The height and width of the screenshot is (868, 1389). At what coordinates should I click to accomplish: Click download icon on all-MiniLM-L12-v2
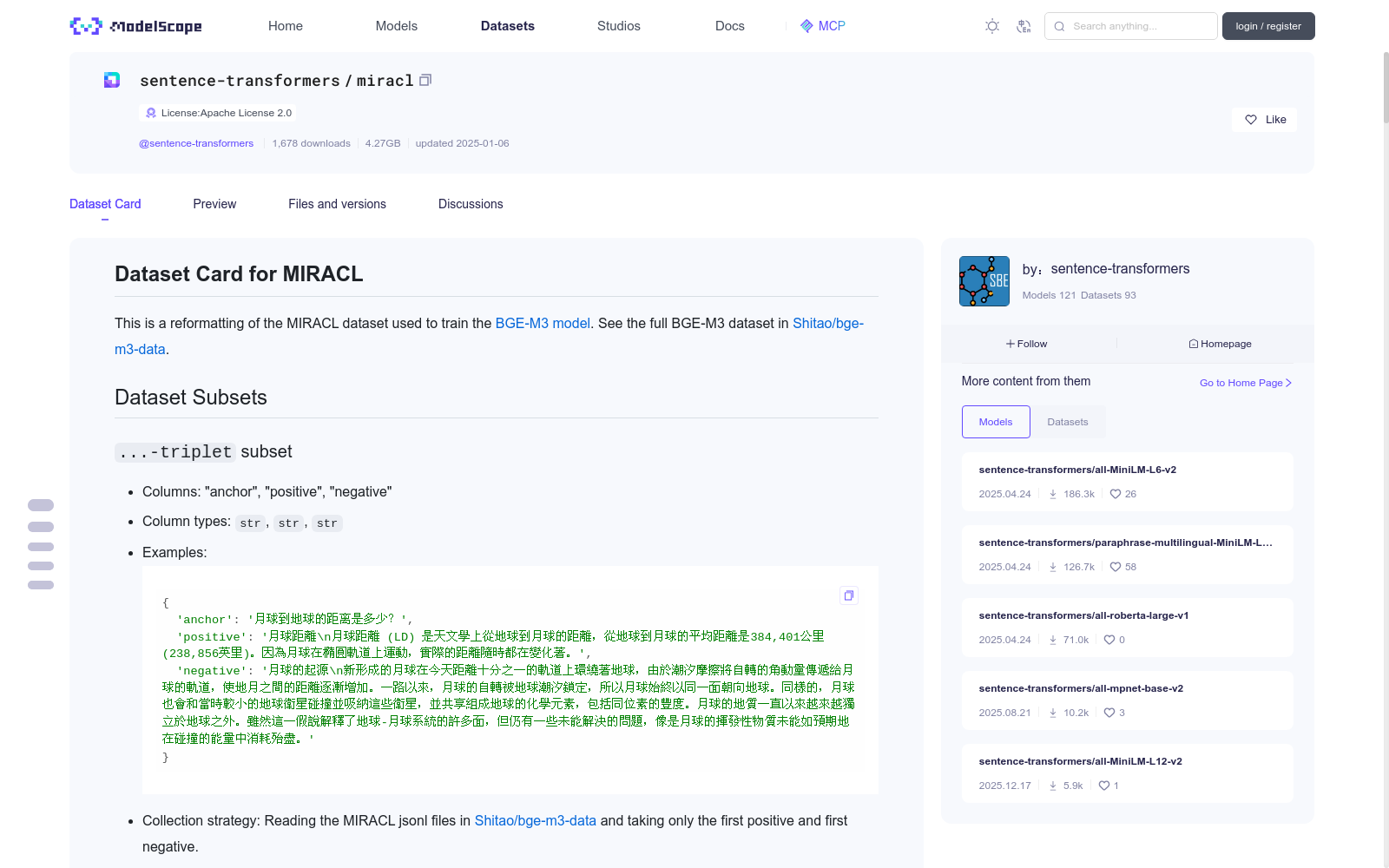(1053, 786)
